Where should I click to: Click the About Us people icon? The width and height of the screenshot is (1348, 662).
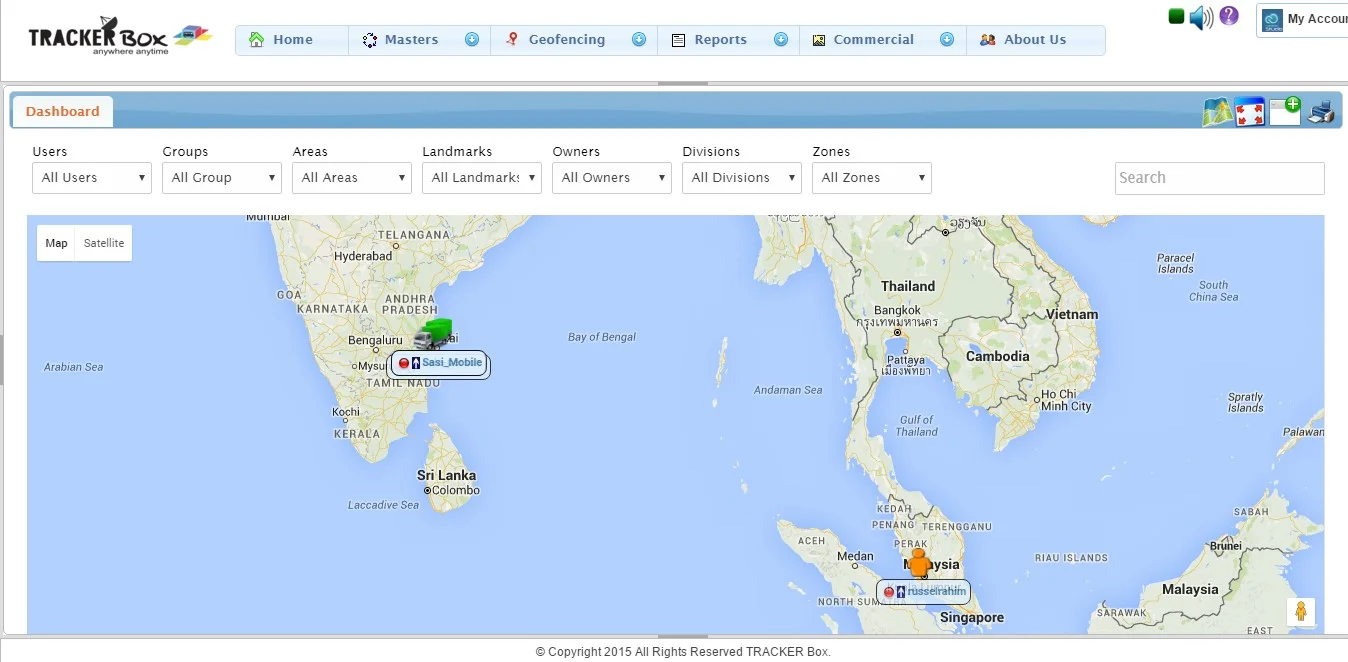coord(988,40)
